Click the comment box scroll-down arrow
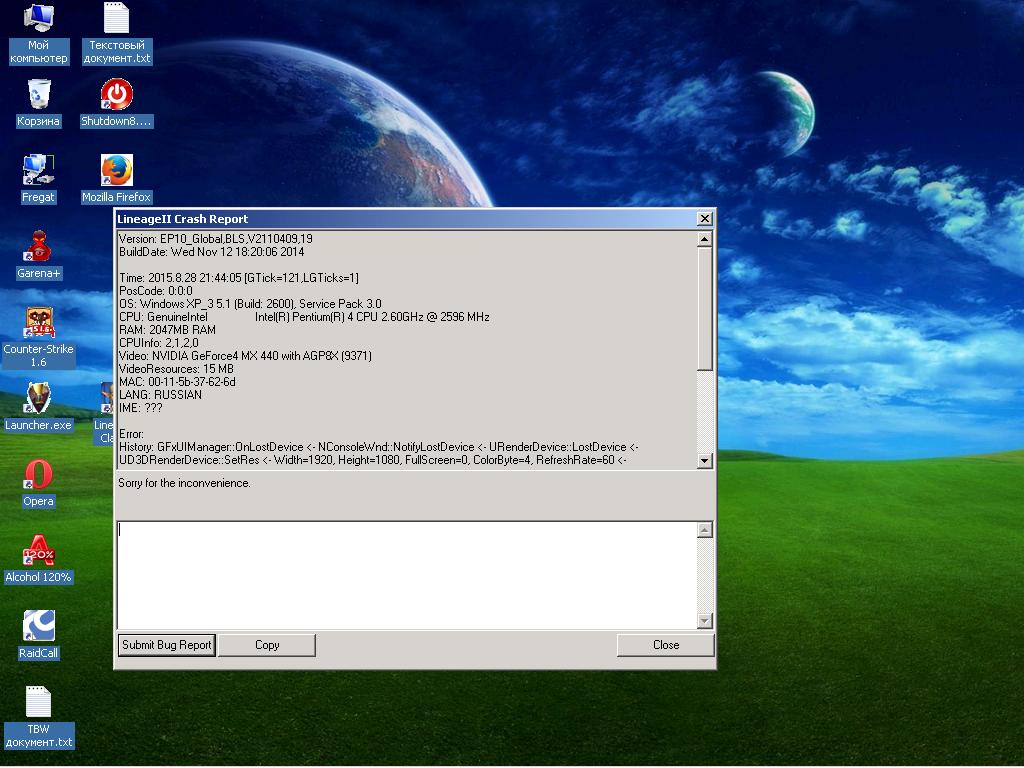This screenshot has width=1024, height=768. (x=704, y=620)
